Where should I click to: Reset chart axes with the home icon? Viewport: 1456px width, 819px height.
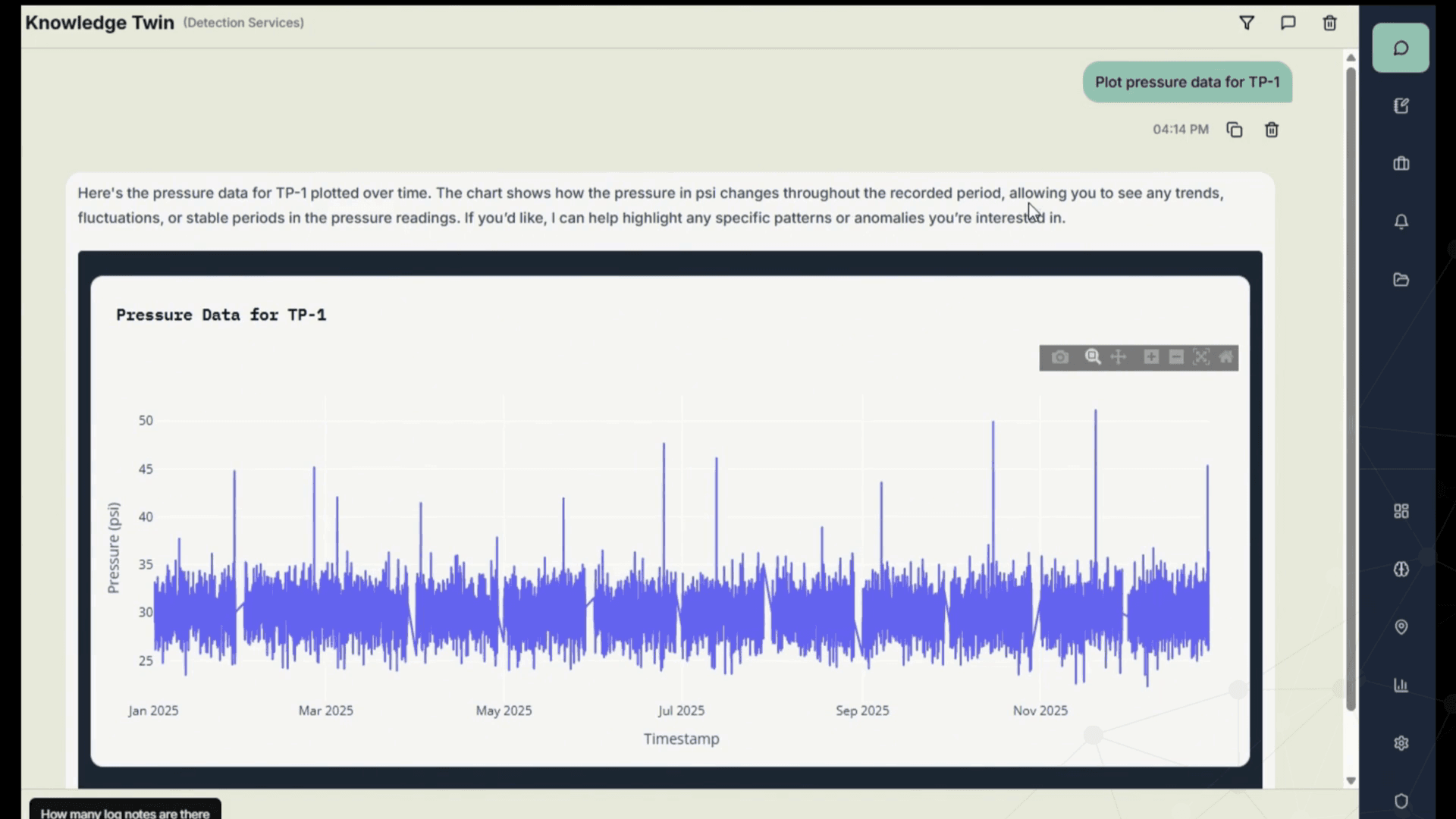point(1225,356)
